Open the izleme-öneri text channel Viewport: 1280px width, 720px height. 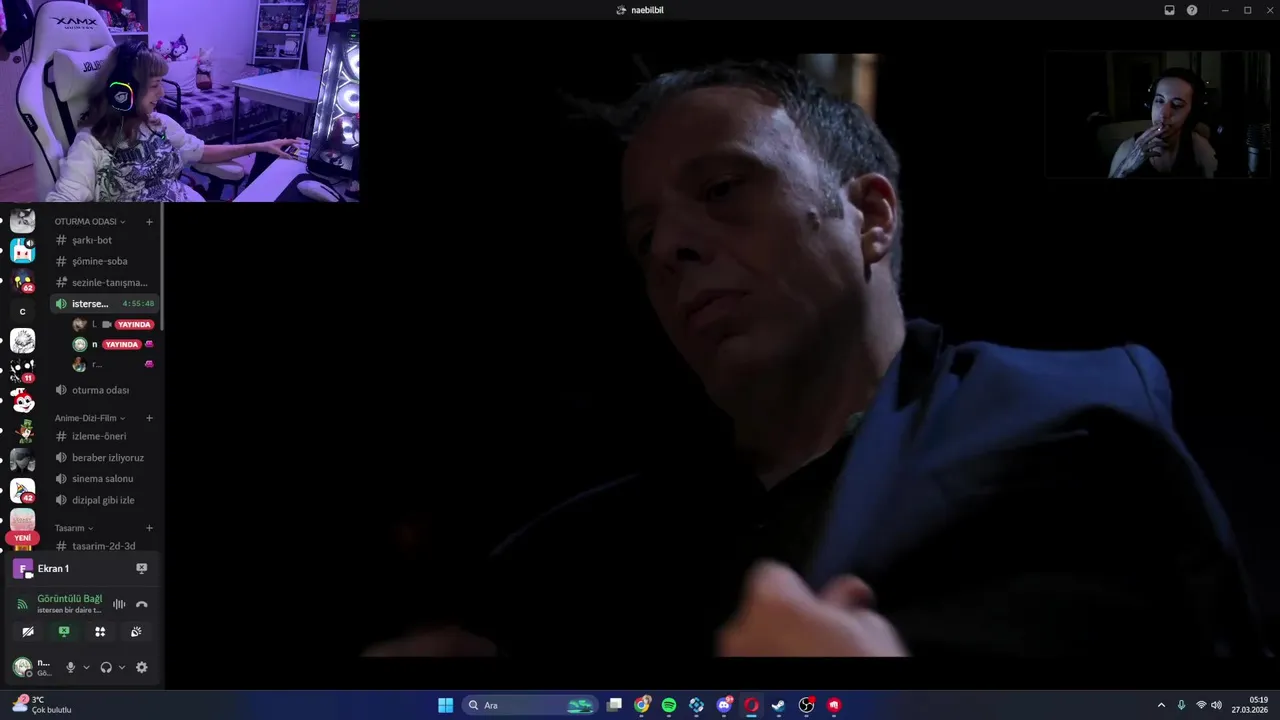[104, 436]
